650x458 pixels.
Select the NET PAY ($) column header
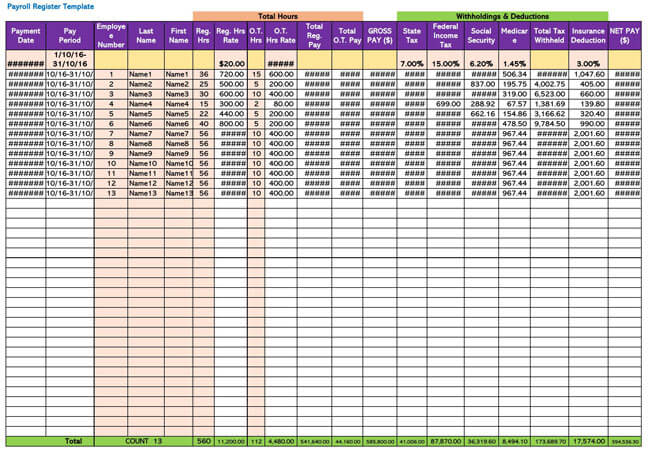(625, 35)
